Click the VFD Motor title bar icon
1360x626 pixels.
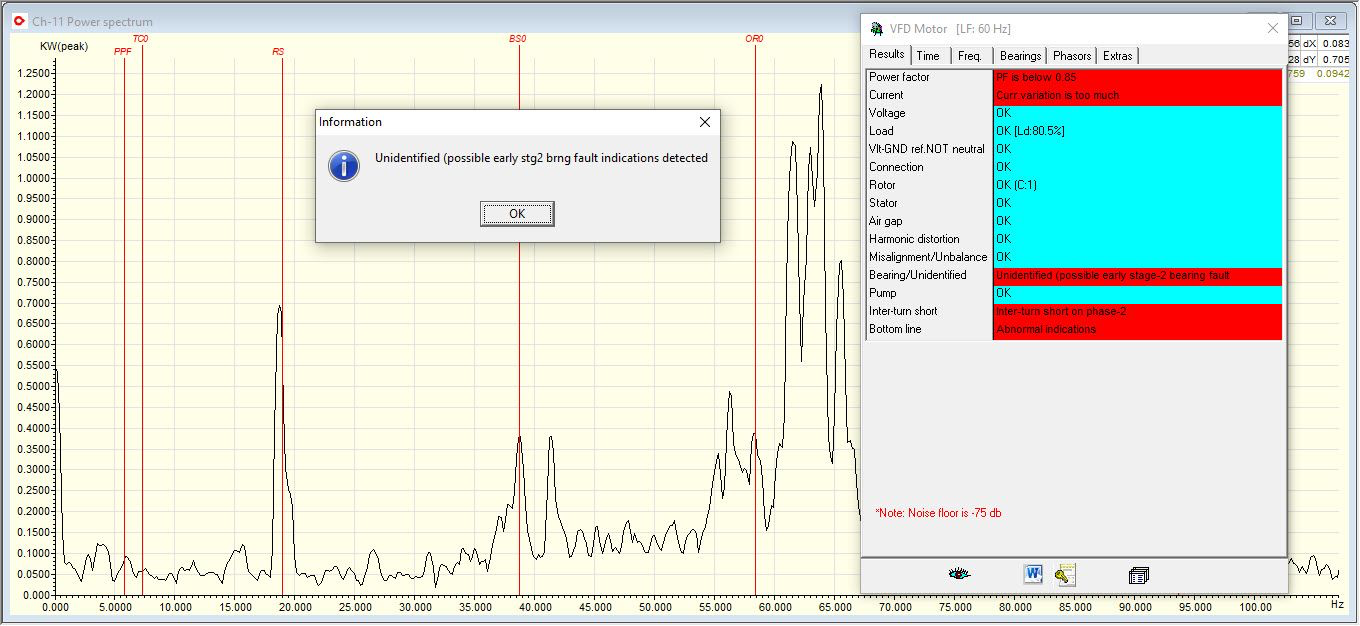coord(875,28)
